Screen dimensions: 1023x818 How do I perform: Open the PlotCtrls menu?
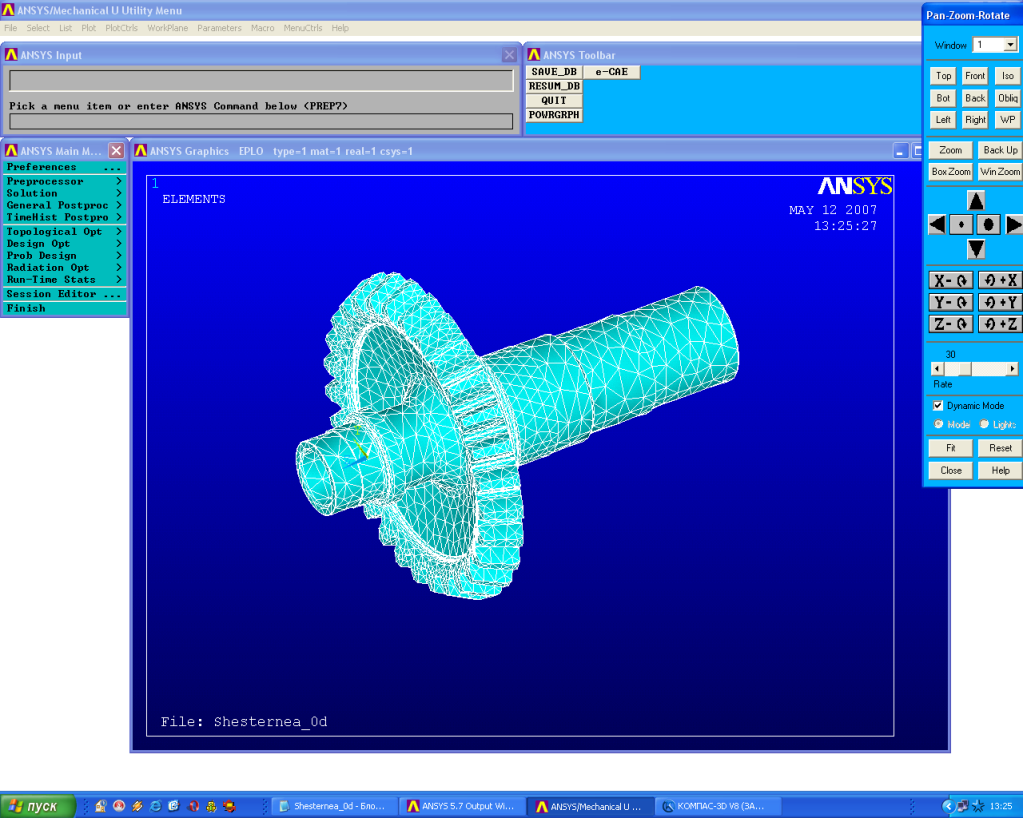click(x=121, y=28)
